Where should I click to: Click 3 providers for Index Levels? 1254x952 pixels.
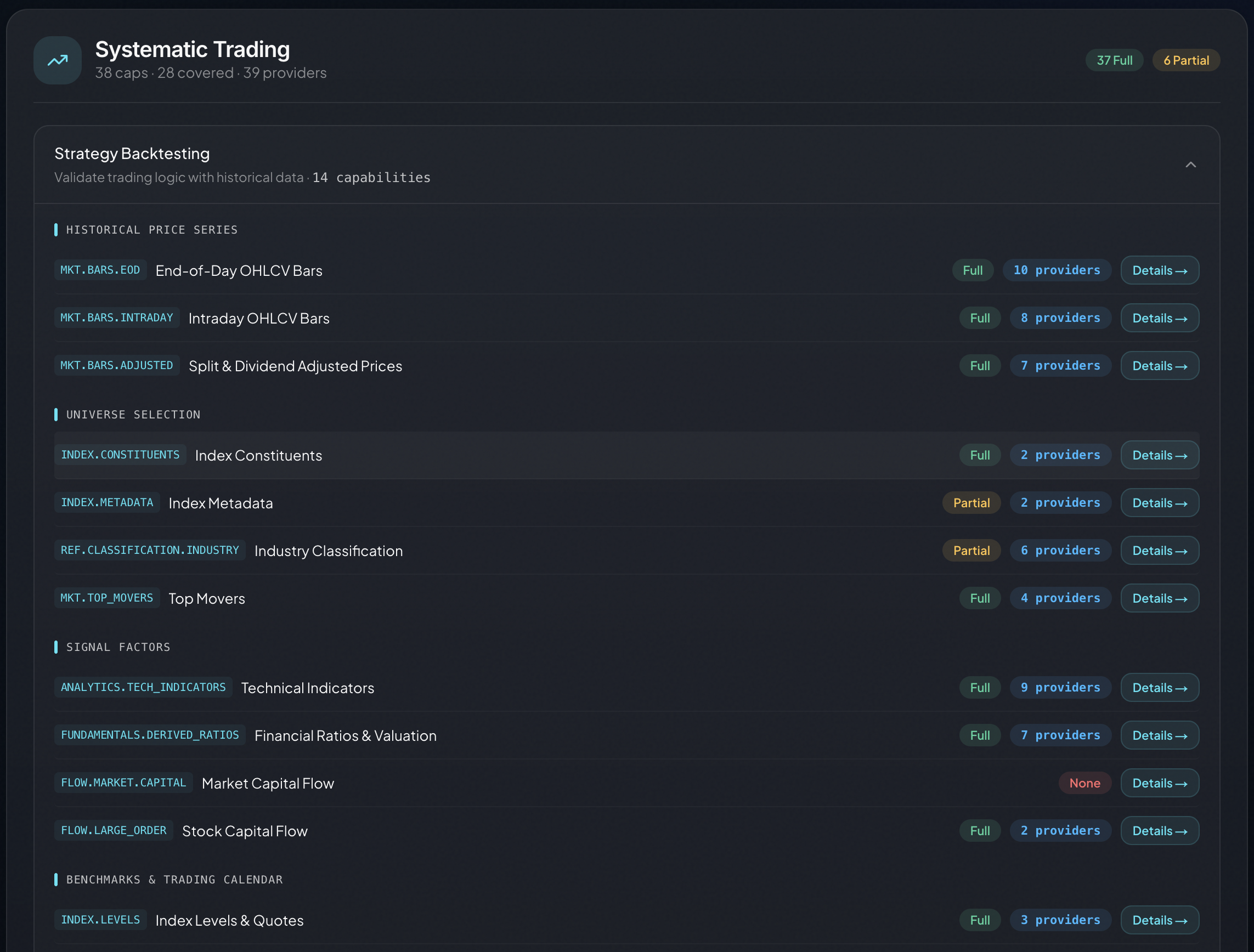click(1060, 920)
